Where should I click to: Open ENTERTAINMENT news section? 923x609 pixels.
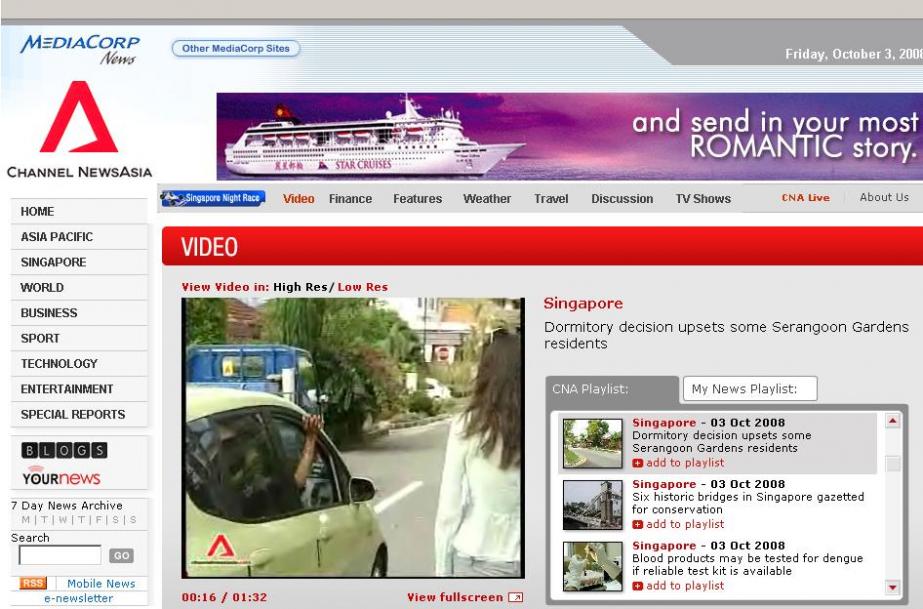(x=79, y=389)
